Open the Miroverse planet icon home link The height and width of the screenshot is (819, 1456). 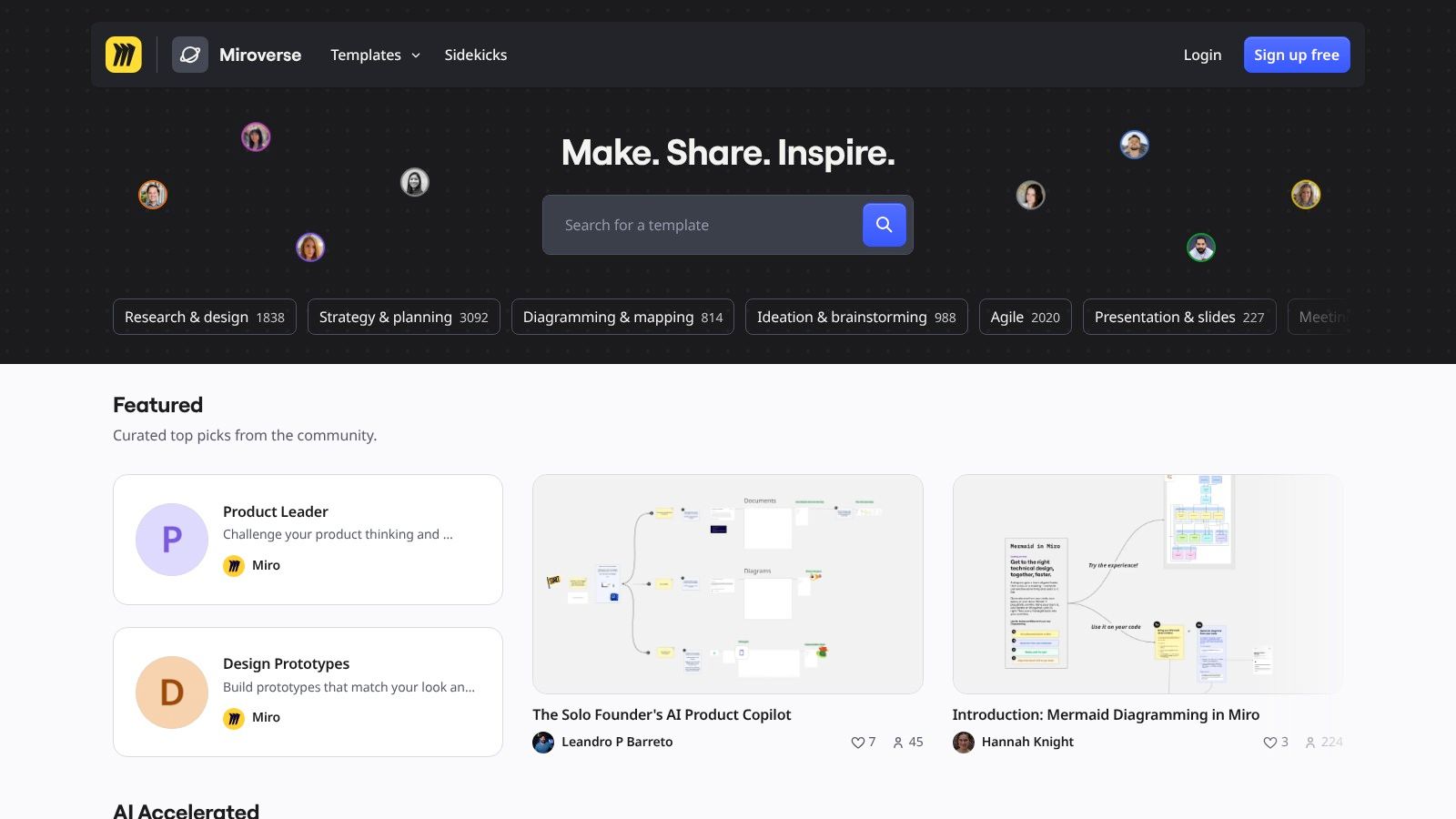(190, 55)
